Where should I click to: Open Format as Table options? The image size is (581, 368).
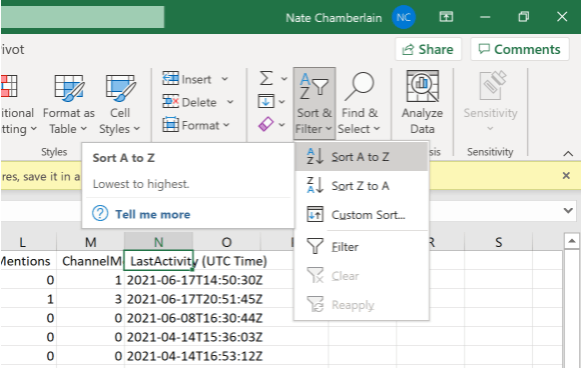pyautogui.click(x=69, y=104)
